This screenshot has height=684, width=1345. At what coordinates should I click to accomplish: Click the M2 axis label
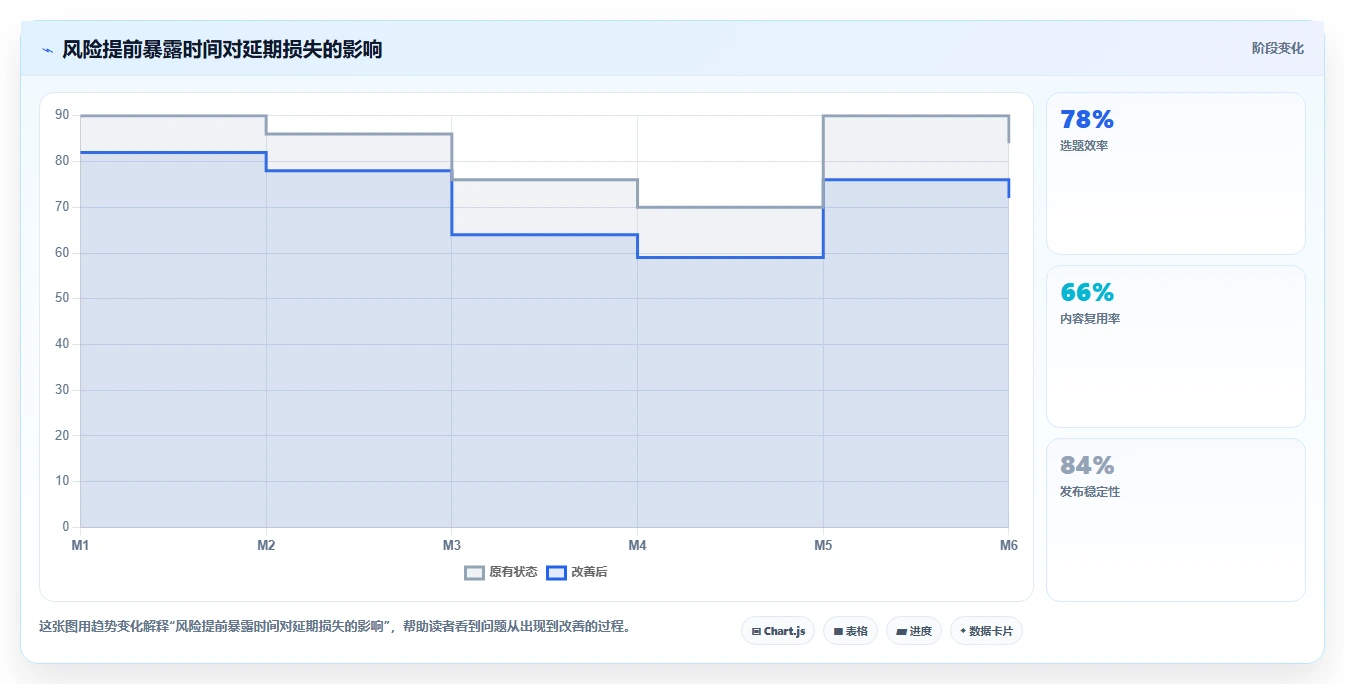coord(266,545)
